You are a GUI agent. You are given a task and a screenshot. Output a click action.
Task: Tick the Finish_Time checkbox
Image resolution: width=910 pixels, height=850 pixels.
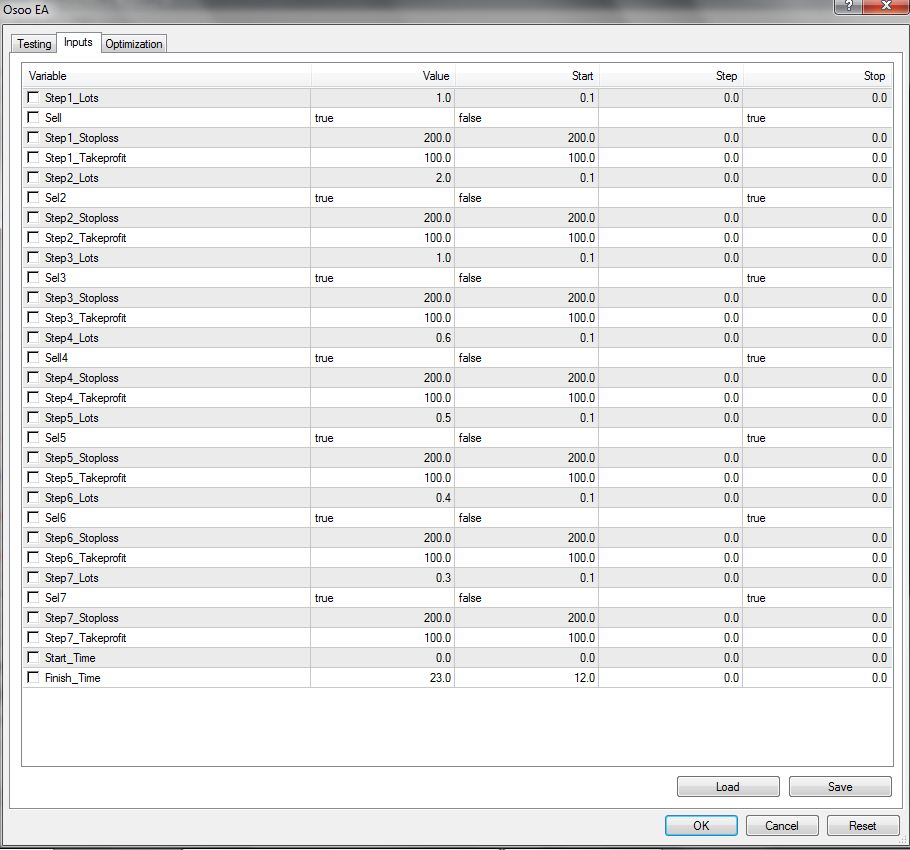34,678
